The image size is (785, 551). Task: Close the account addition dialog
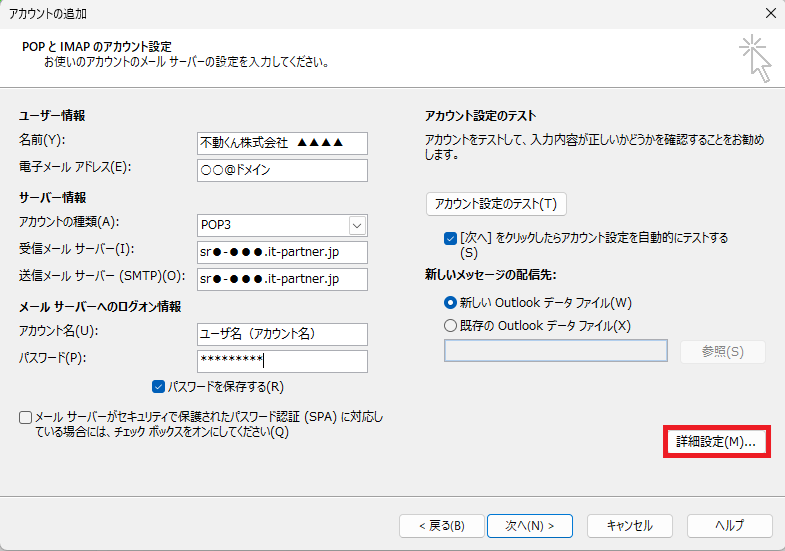[x=770, y=13]
